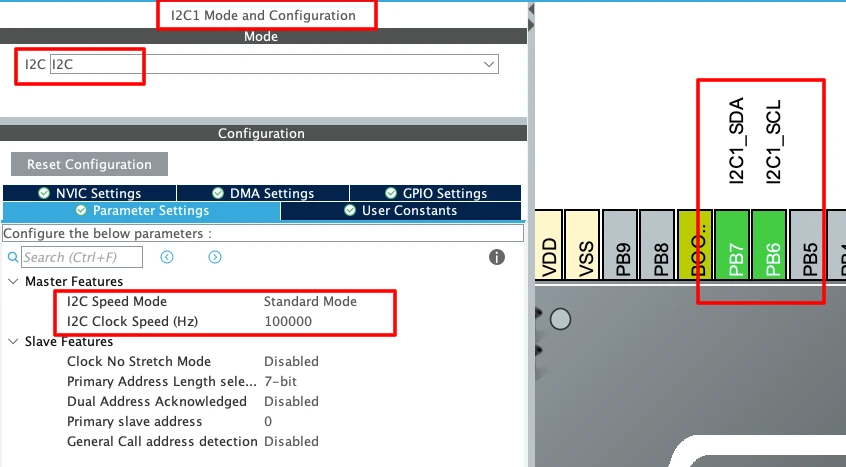This screenshot has width=846, height=467.
Task: Collapse the Slave Features section
Action: pyautogui.click(x=12, y=342)
